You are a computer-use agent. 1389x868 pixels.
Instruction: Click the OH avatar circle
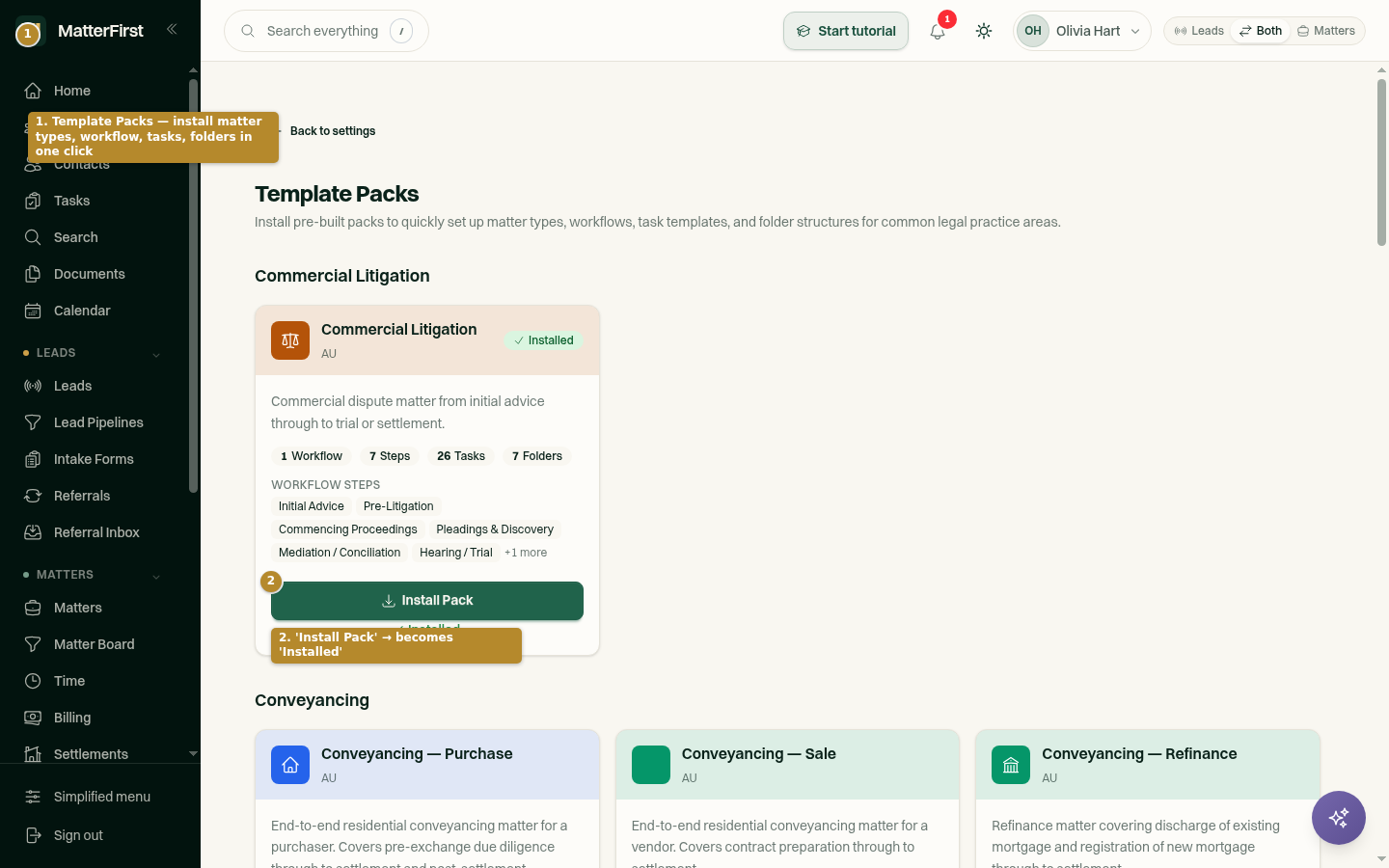[x=1033, y=31]
